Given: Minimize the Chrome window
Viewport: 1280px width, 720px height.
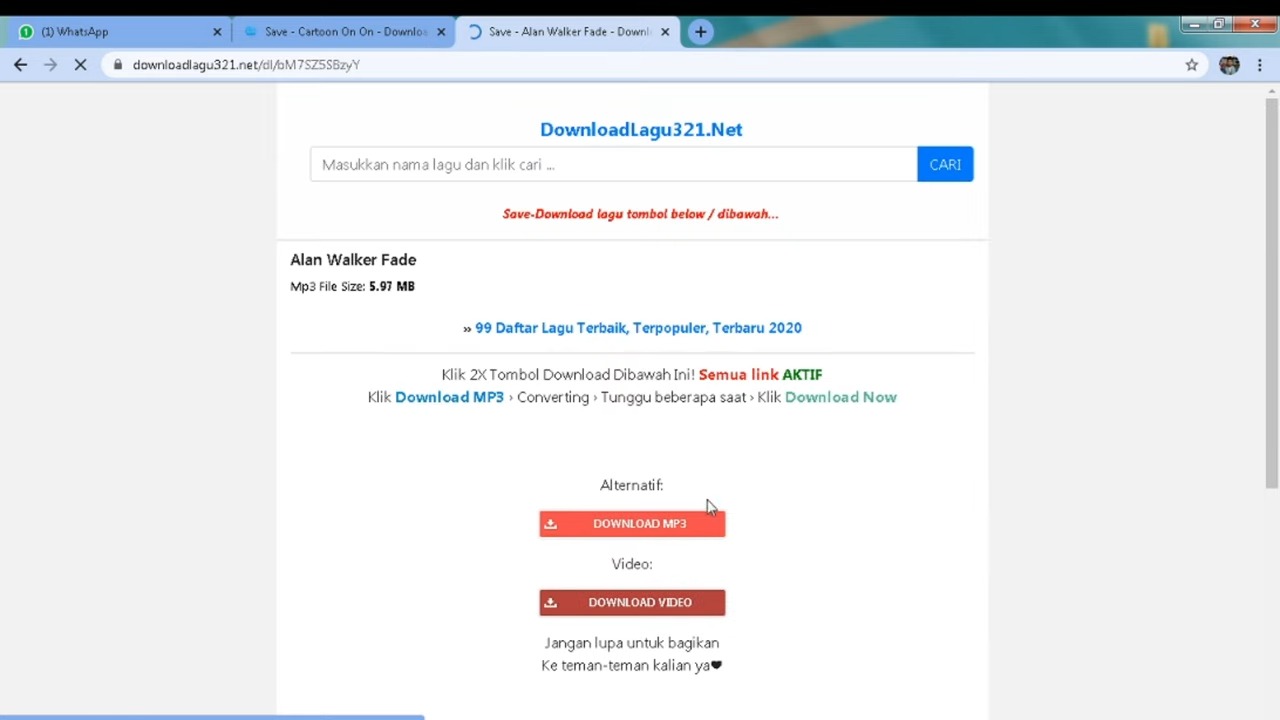Looking at the screenshot, I should click(x=1193, y=24).
